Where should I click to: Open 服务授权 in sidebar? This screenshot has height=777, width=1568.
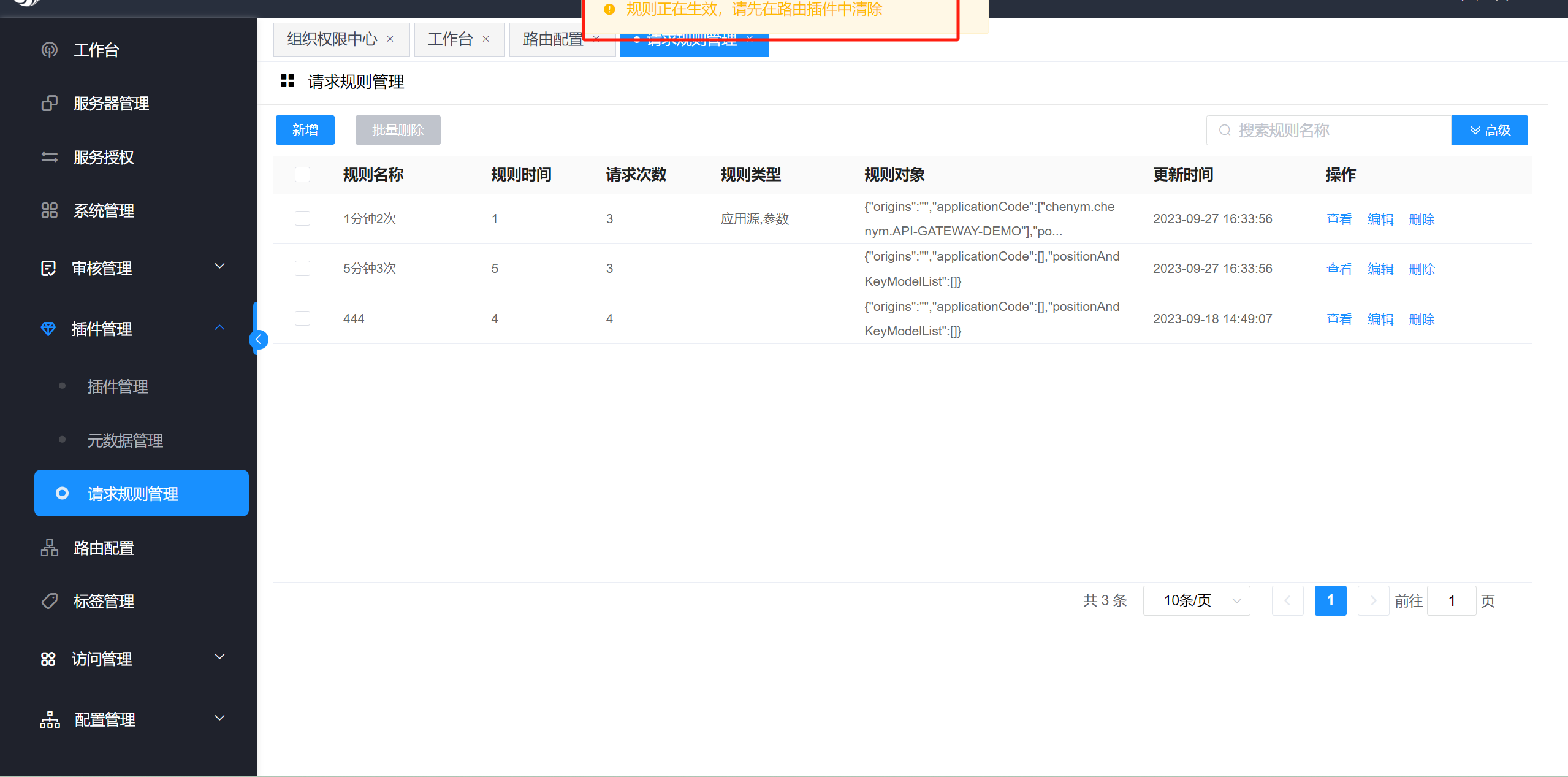[104, 157]
